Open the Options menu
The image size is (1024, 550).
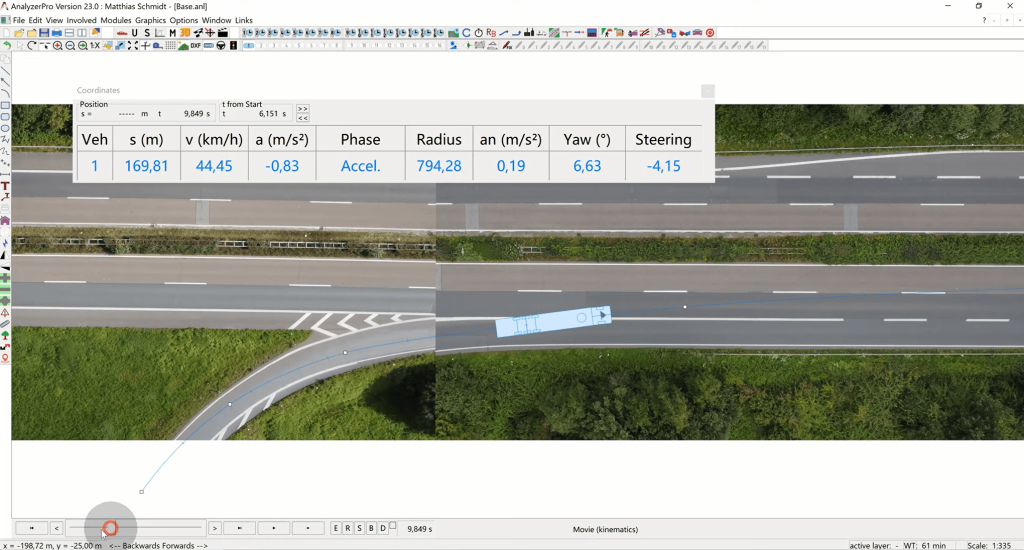pos(184,20)
